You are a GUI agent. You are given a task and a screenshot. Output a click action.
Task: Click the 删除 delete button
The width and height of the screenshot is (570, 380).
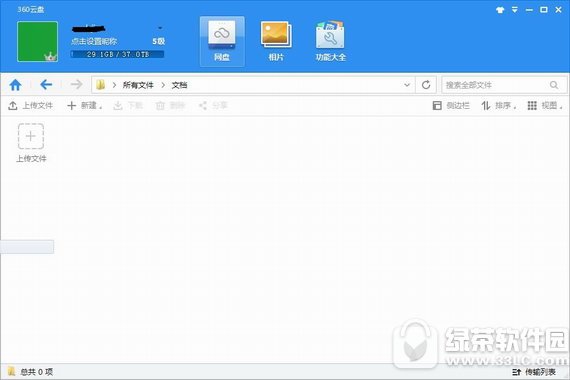pos(170,105)
